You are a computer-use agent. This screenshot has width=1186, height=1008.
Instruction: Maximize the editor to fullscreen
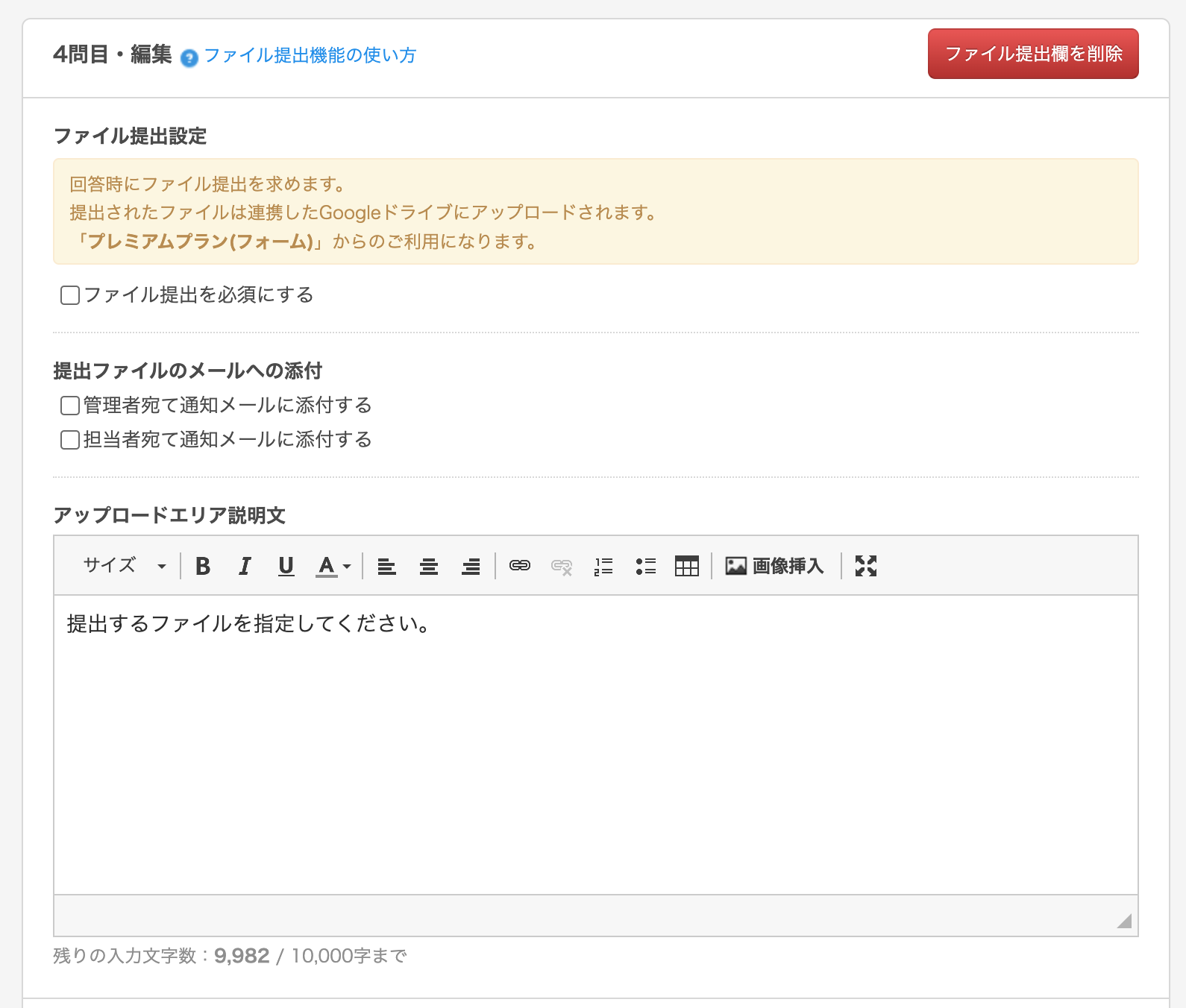pos(865,567)
